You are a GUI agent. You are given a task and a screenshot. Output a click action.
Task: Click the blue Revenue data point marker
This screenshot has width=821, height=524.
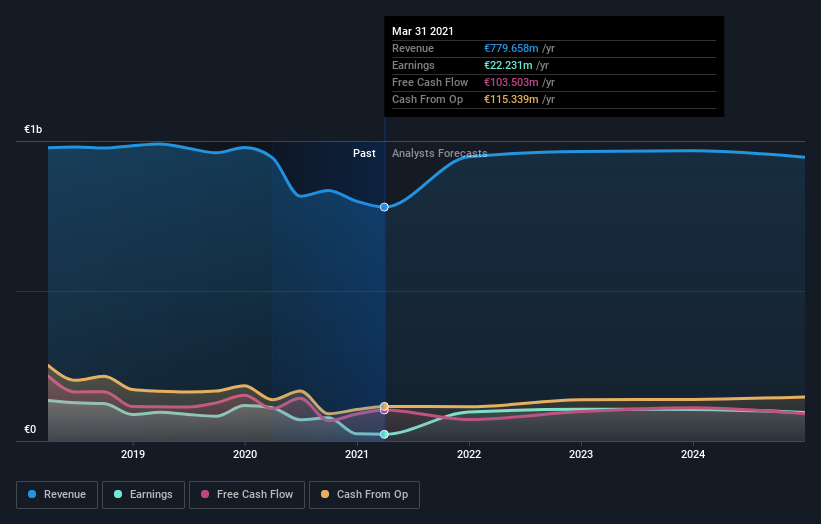point(384,207)
